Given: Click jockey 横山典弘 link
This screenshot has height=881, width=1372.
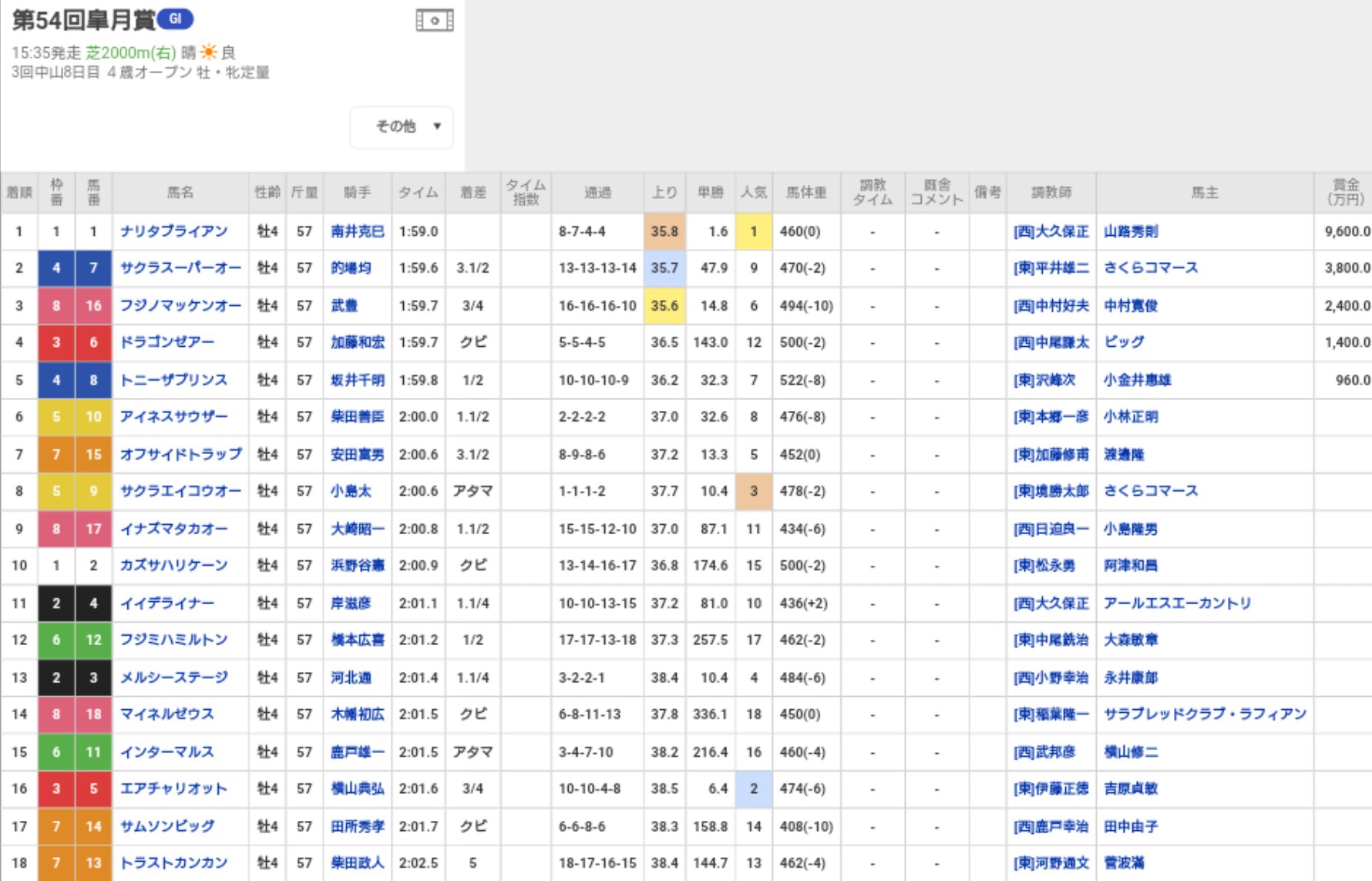Looking at the screenshot, I should tap(357, 789).
